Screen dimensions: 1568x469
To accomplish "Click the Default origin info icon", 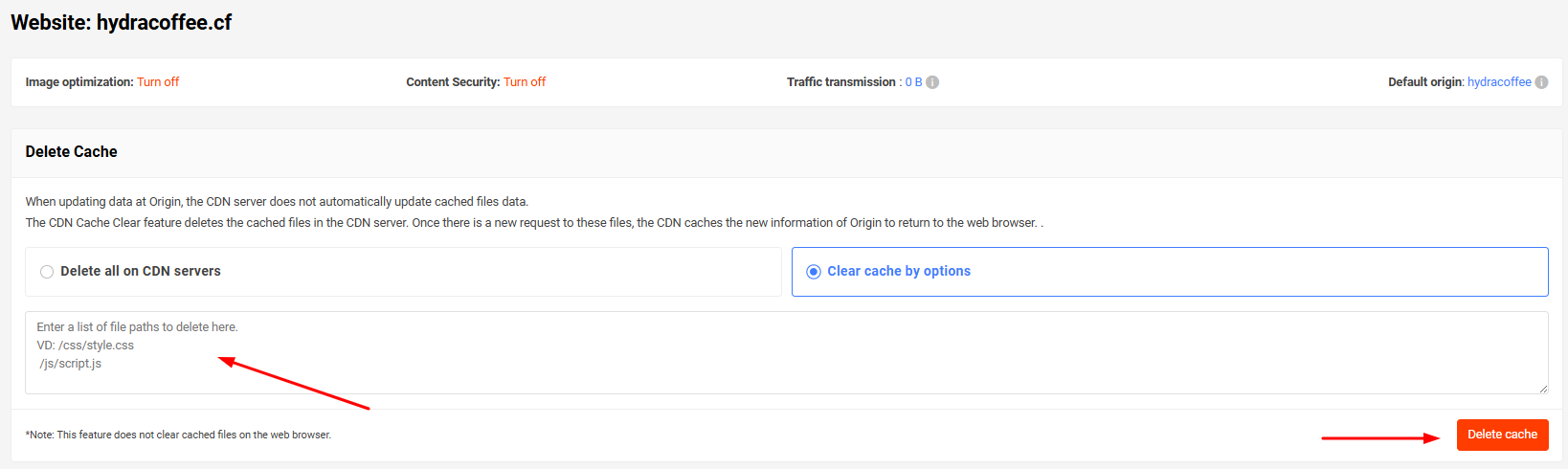I will point(1541,82).
